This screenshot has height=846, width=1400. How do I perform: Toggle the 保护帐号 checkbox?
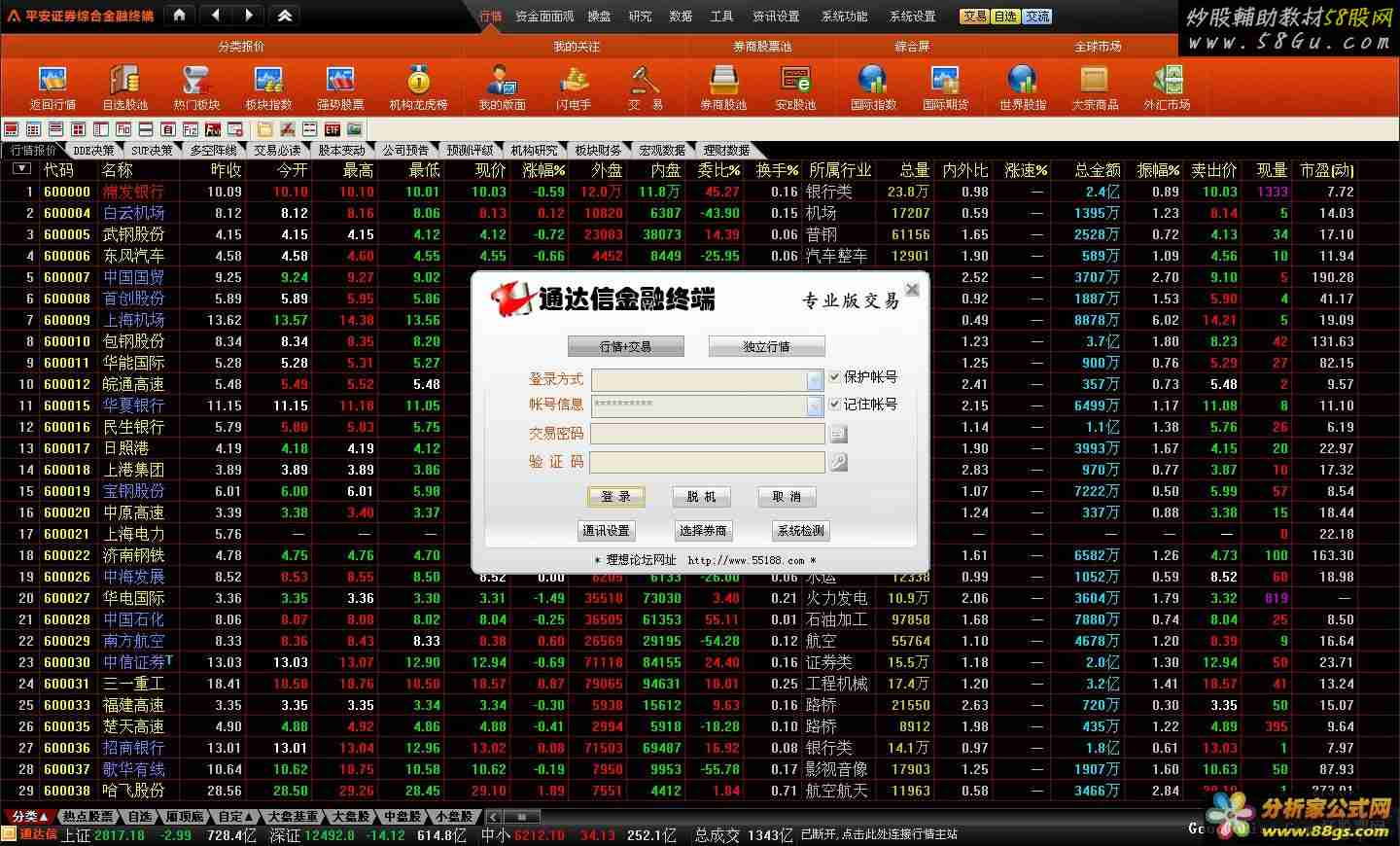point(834,377)
